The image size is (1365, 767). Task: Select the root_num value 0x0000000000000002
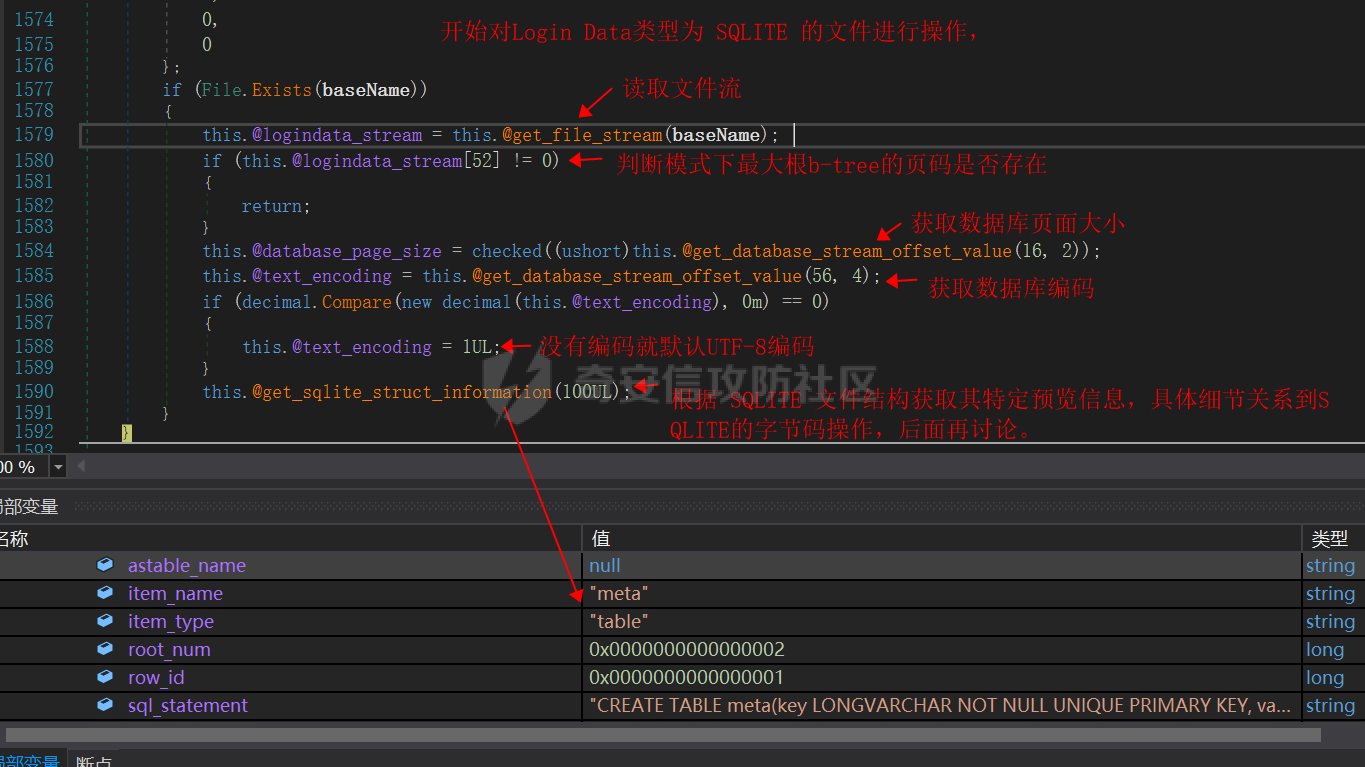click(x=687, y=649)
